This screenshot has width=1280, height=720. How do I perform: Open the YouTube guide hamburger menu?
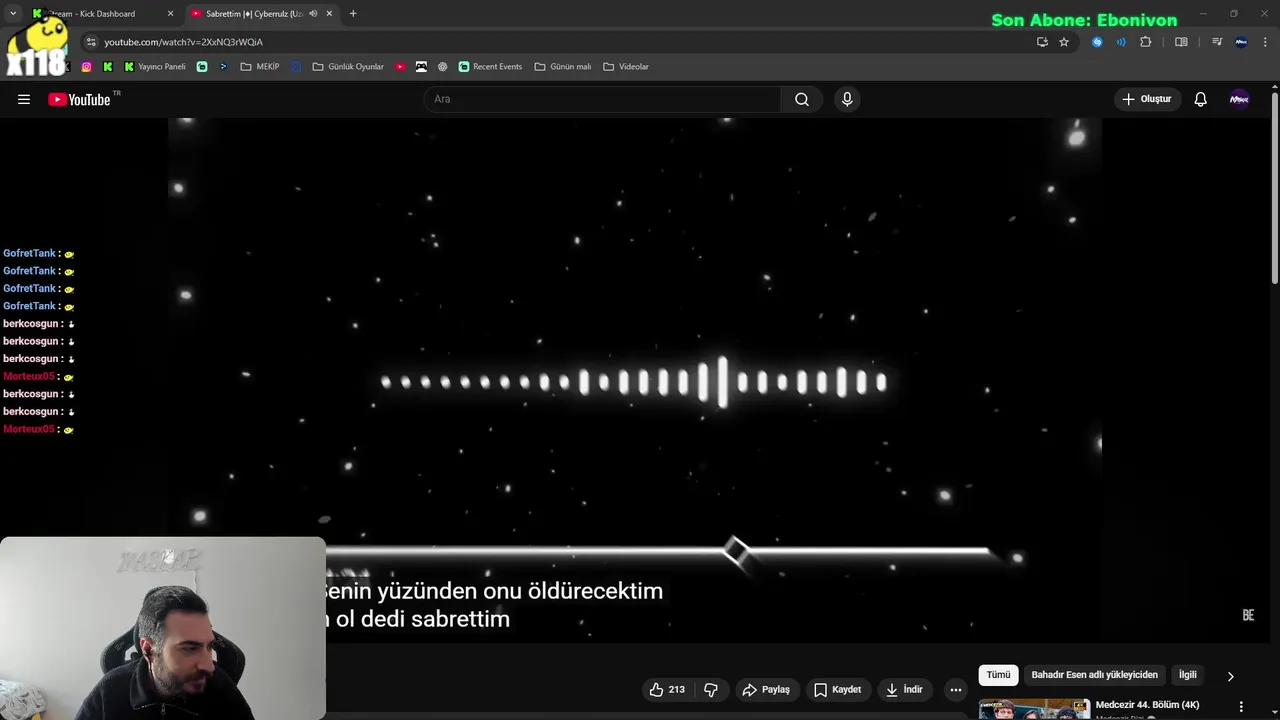pos(24,99)
